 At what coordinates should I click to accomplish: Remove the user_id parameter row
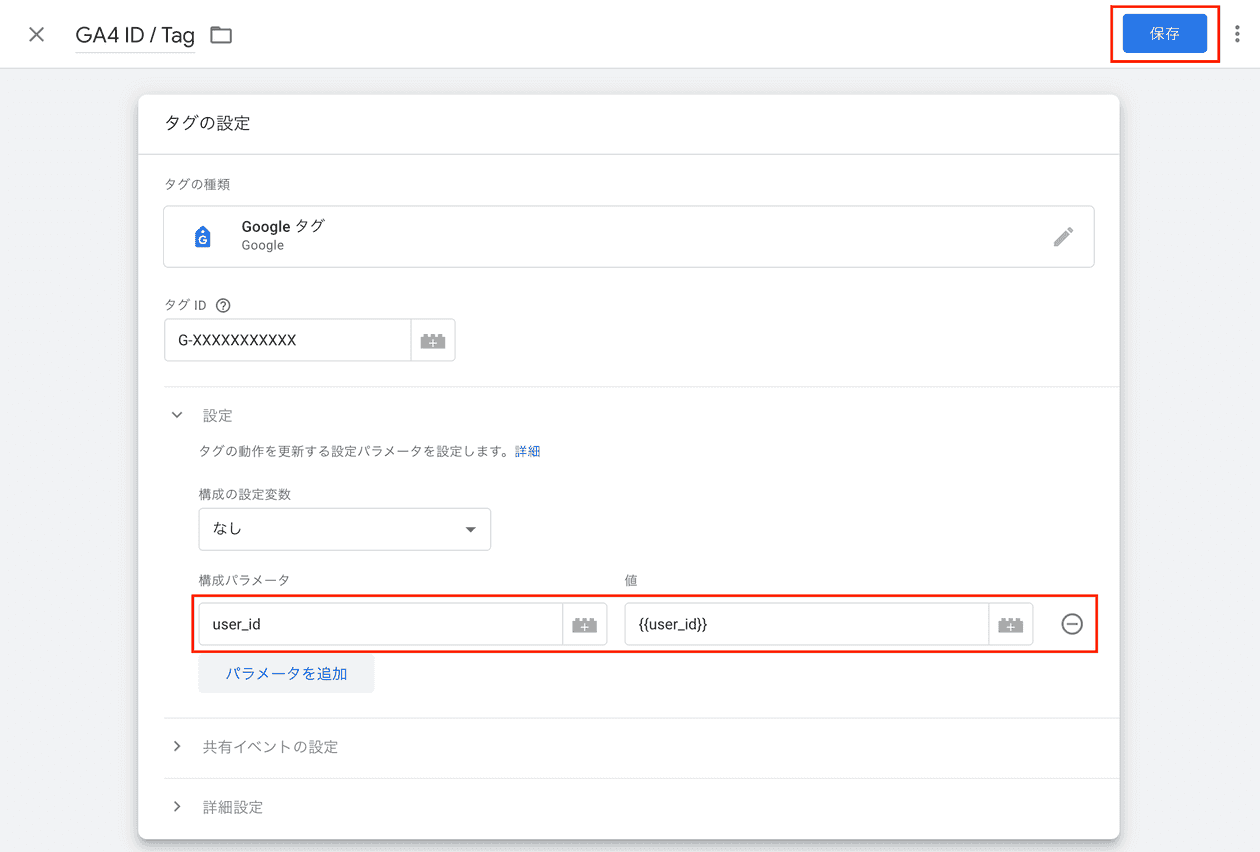click(1071, 623)
